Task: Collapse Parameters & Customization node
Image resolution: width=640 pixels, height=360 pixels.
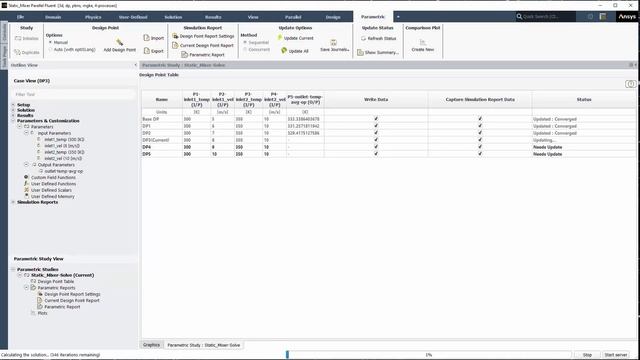Action: (13, 121)
